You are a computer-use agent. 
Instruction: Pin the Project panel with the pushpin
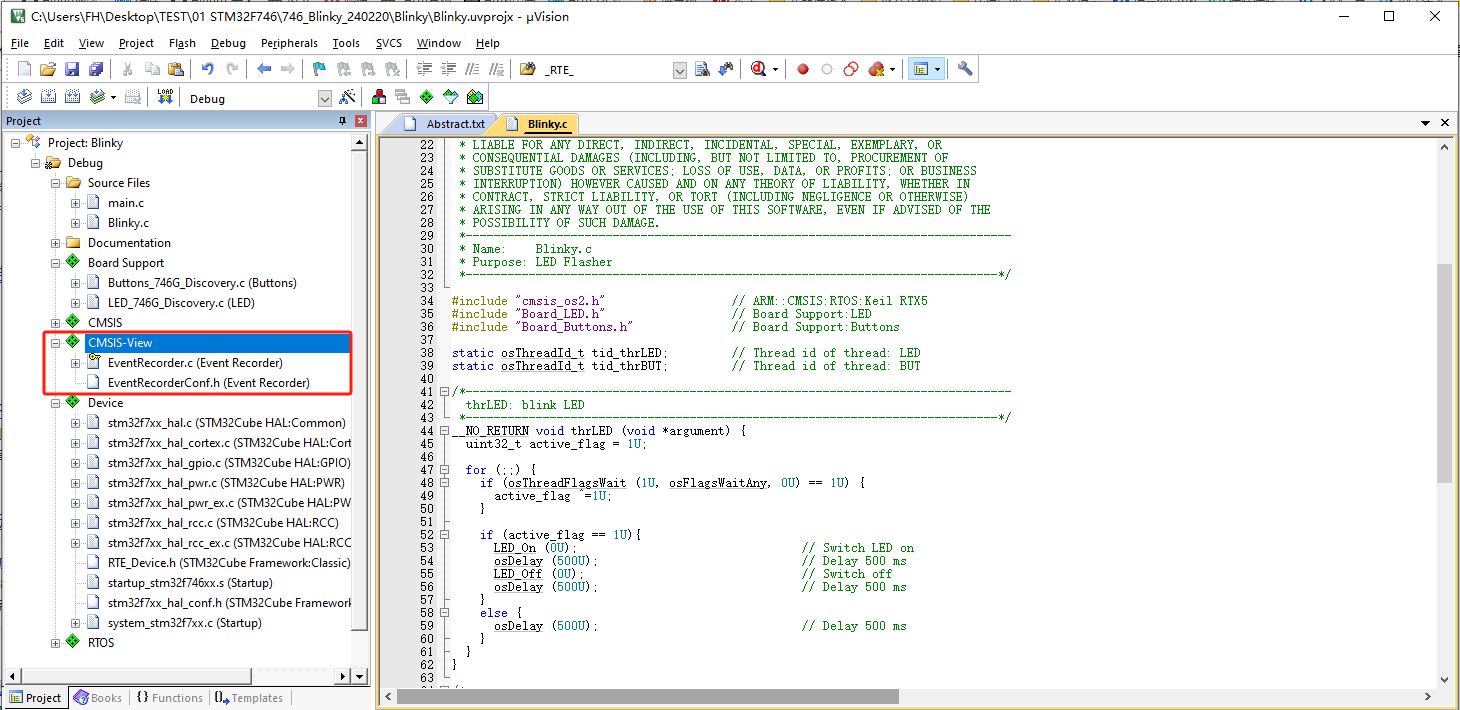point(342,121)
